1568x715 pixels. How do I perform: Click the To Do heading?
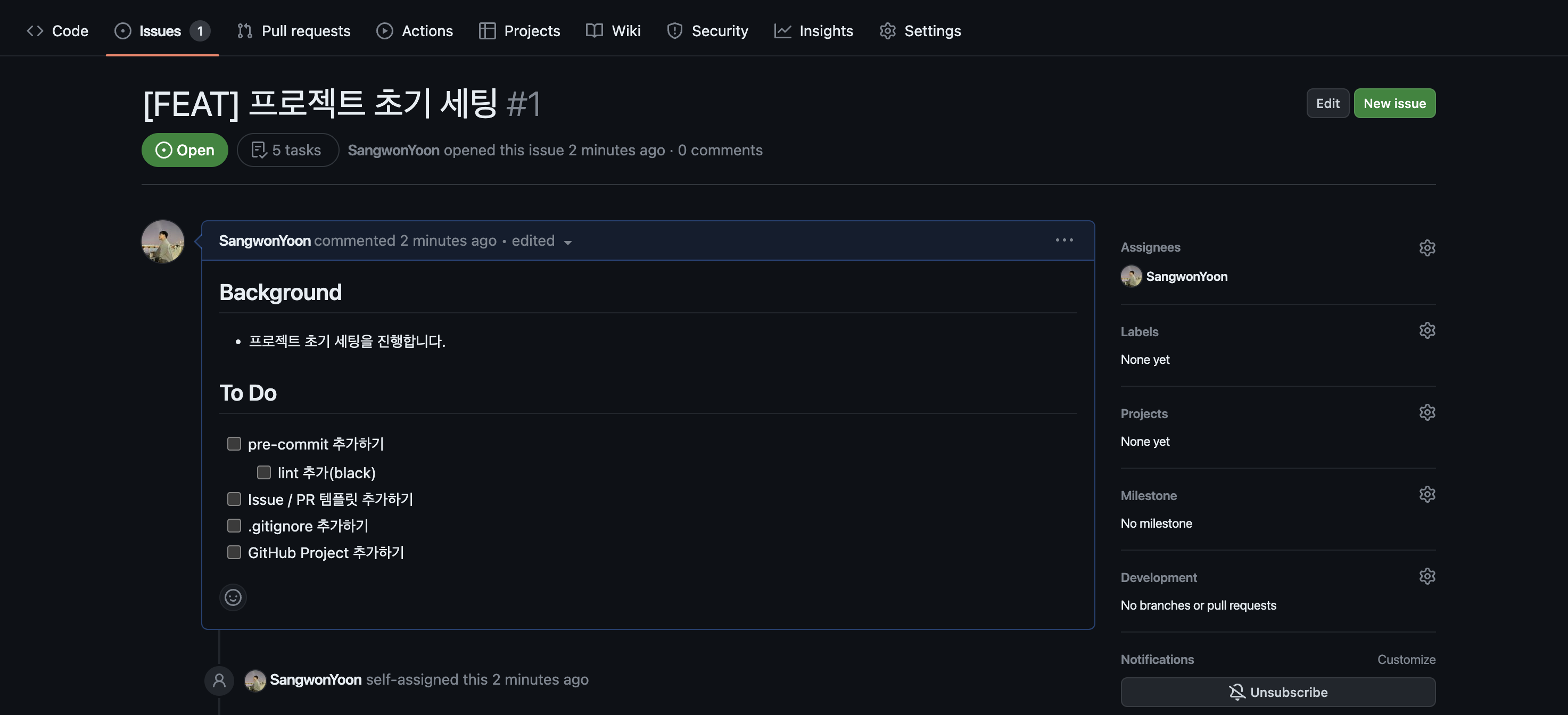coord(247,393)
